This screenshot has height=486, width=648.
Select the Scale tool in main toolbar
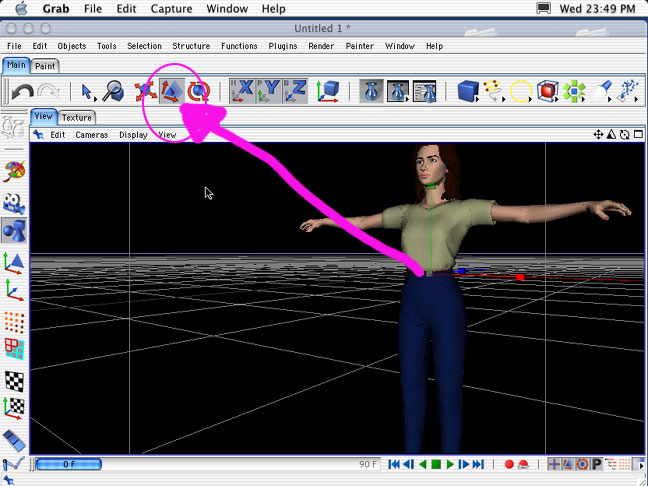coord(172,91)
